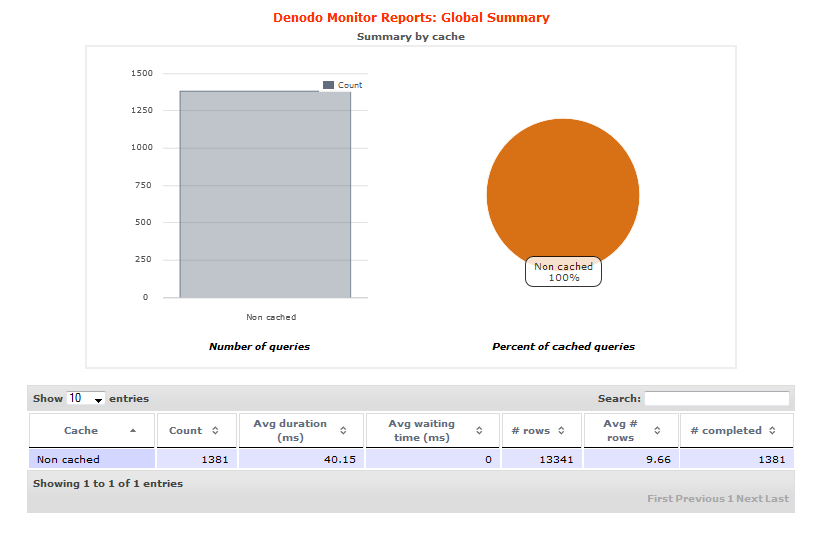This screenshot has width=833, height=533.
Task: Click the Count legend swatch in bar chart
Action: (328, 85)
